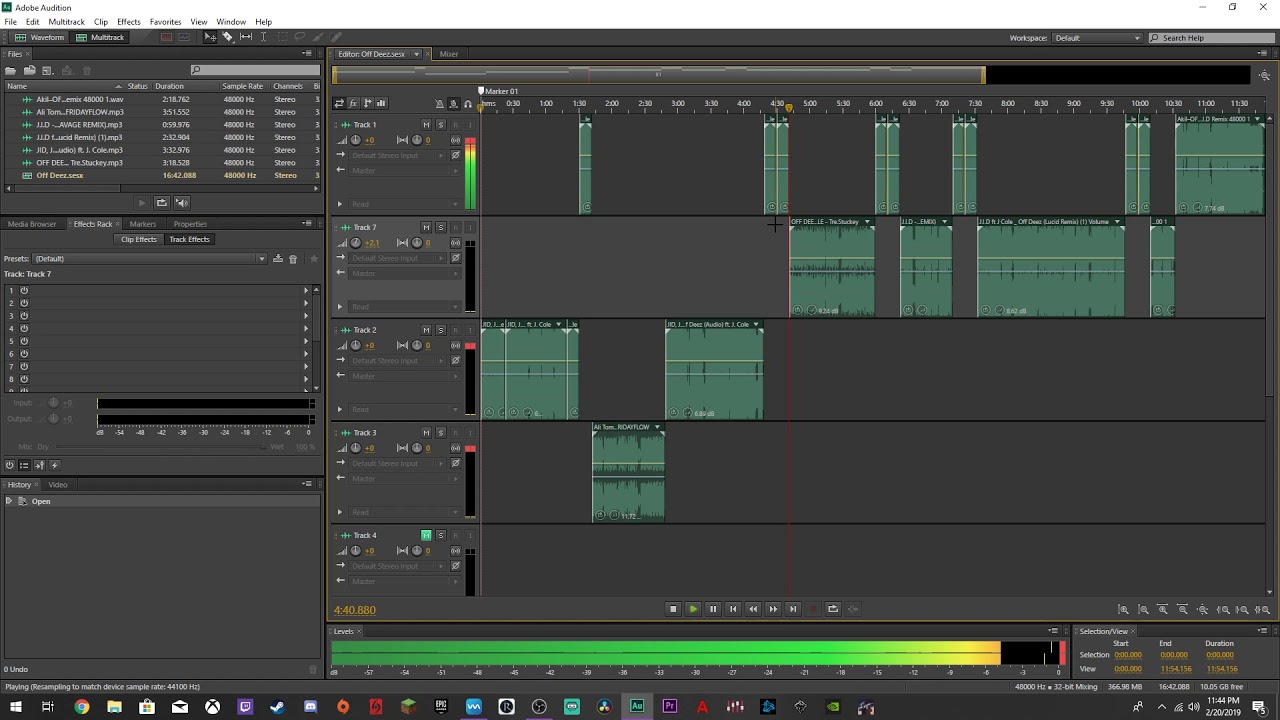
Task: Toggle Track 1 polarity reverse button
Action: click(x=456, y=155)
